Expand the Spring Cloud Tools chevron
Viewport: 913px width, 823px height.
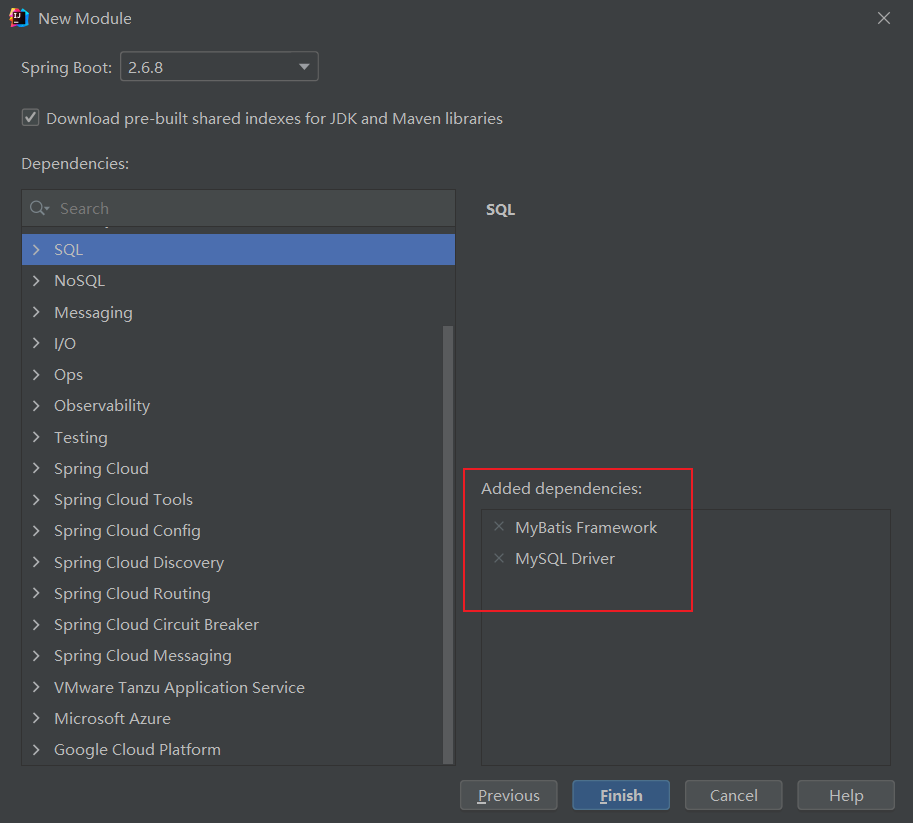pyautogui.click(x=36, y=500)
